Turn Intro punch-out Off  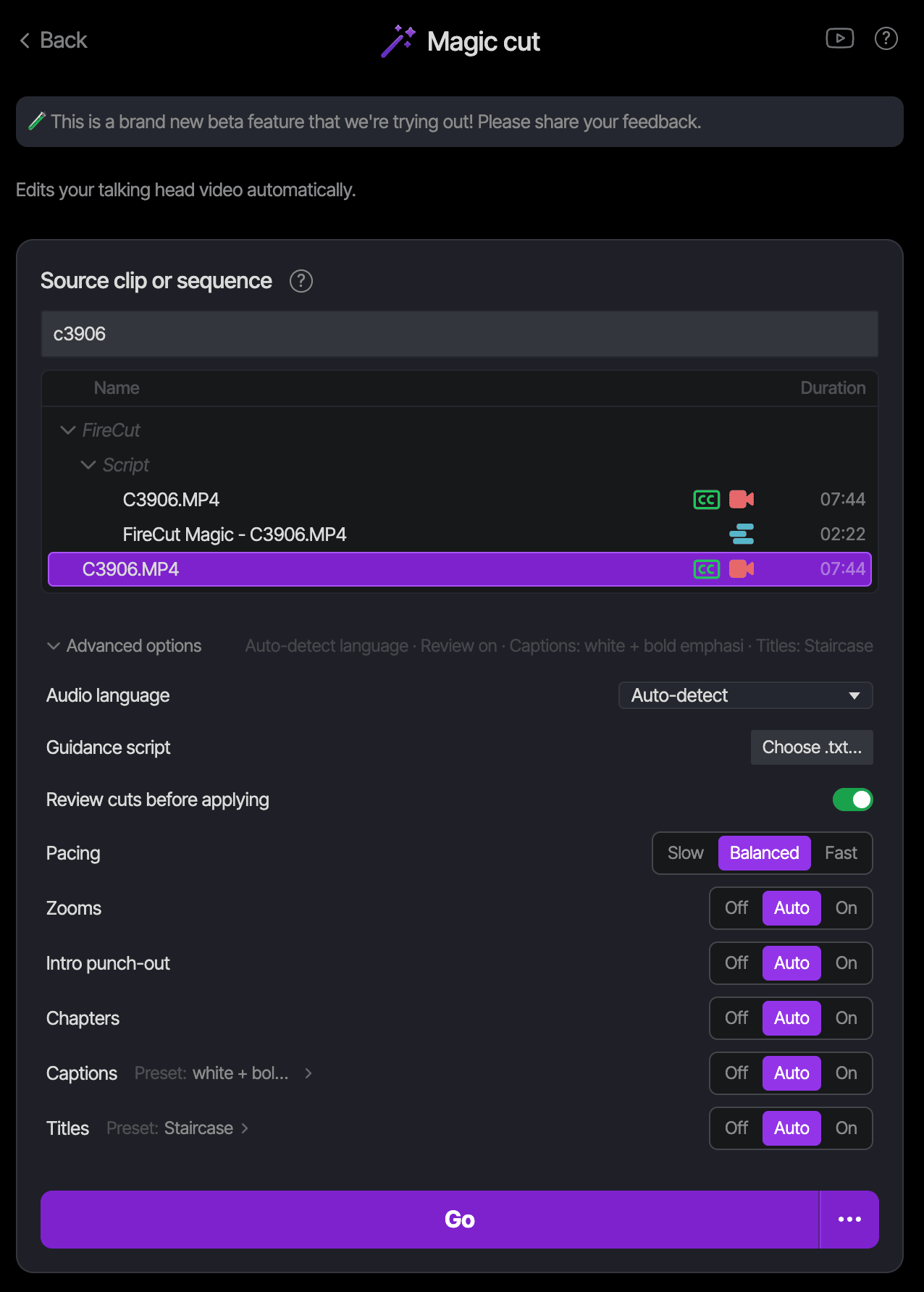coord(736,963)
